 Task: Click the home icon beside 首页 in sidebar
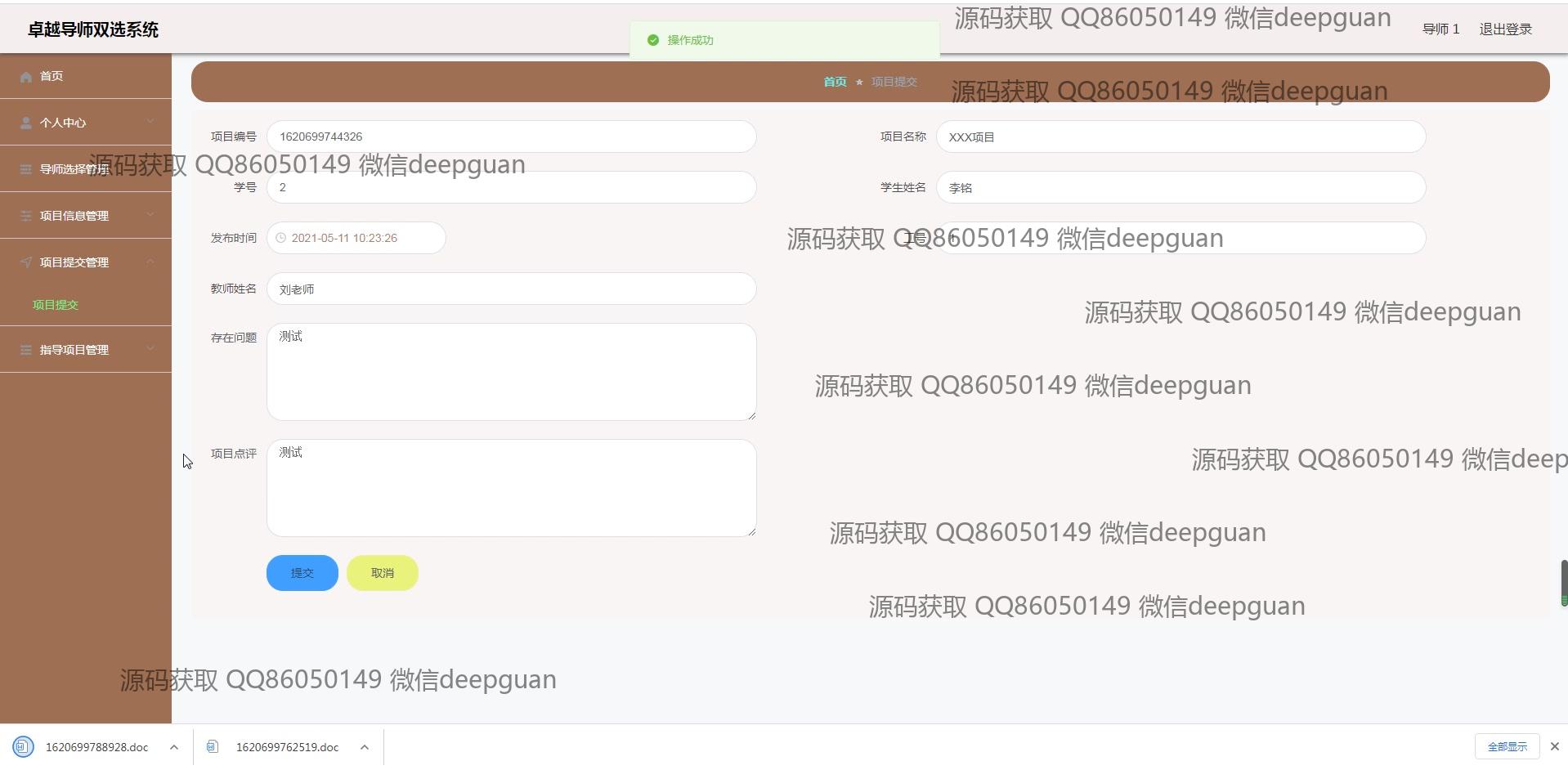pos(26,76)
